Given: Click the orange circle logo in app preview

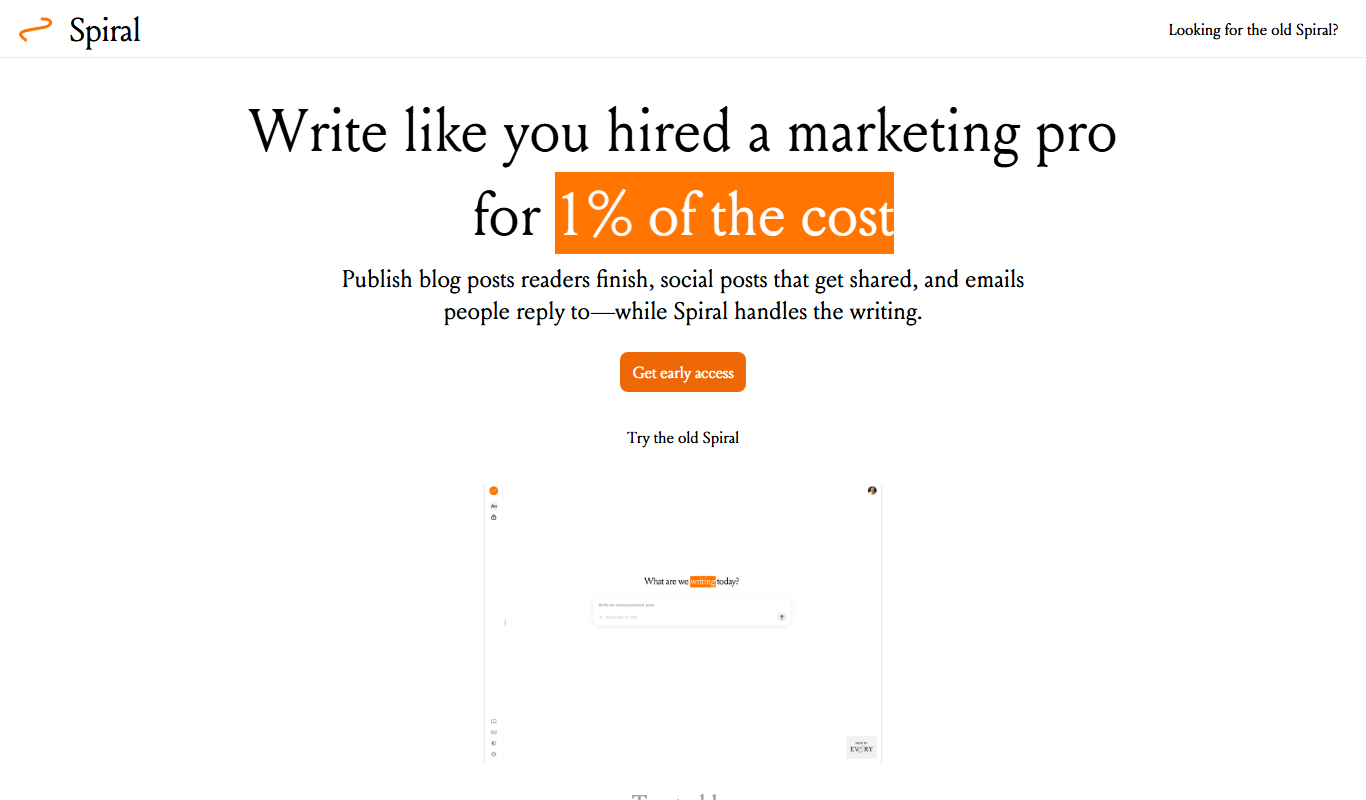Looking at the screenshot, I should tap(494, 491).
